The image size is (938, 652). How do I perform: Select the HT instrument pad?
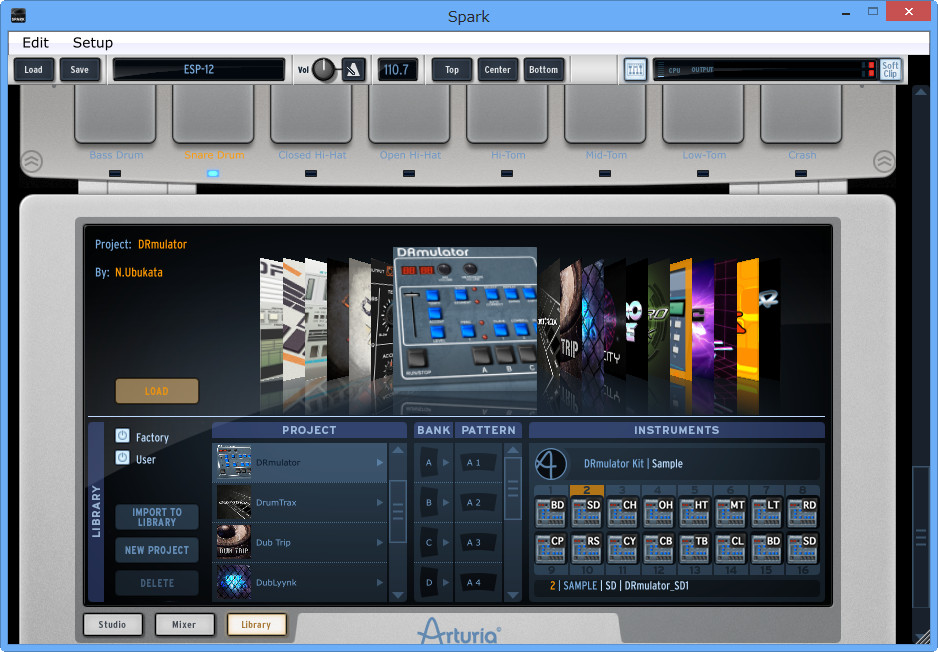694,513
